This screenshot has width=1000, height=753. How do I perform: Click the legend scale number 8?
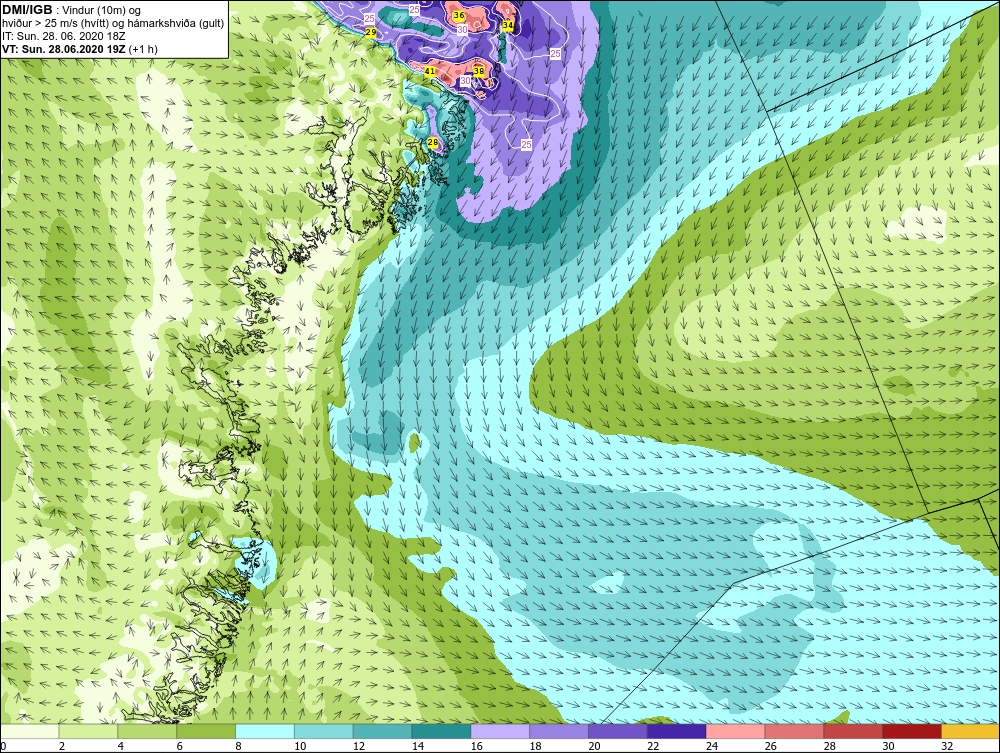[238, 746]
